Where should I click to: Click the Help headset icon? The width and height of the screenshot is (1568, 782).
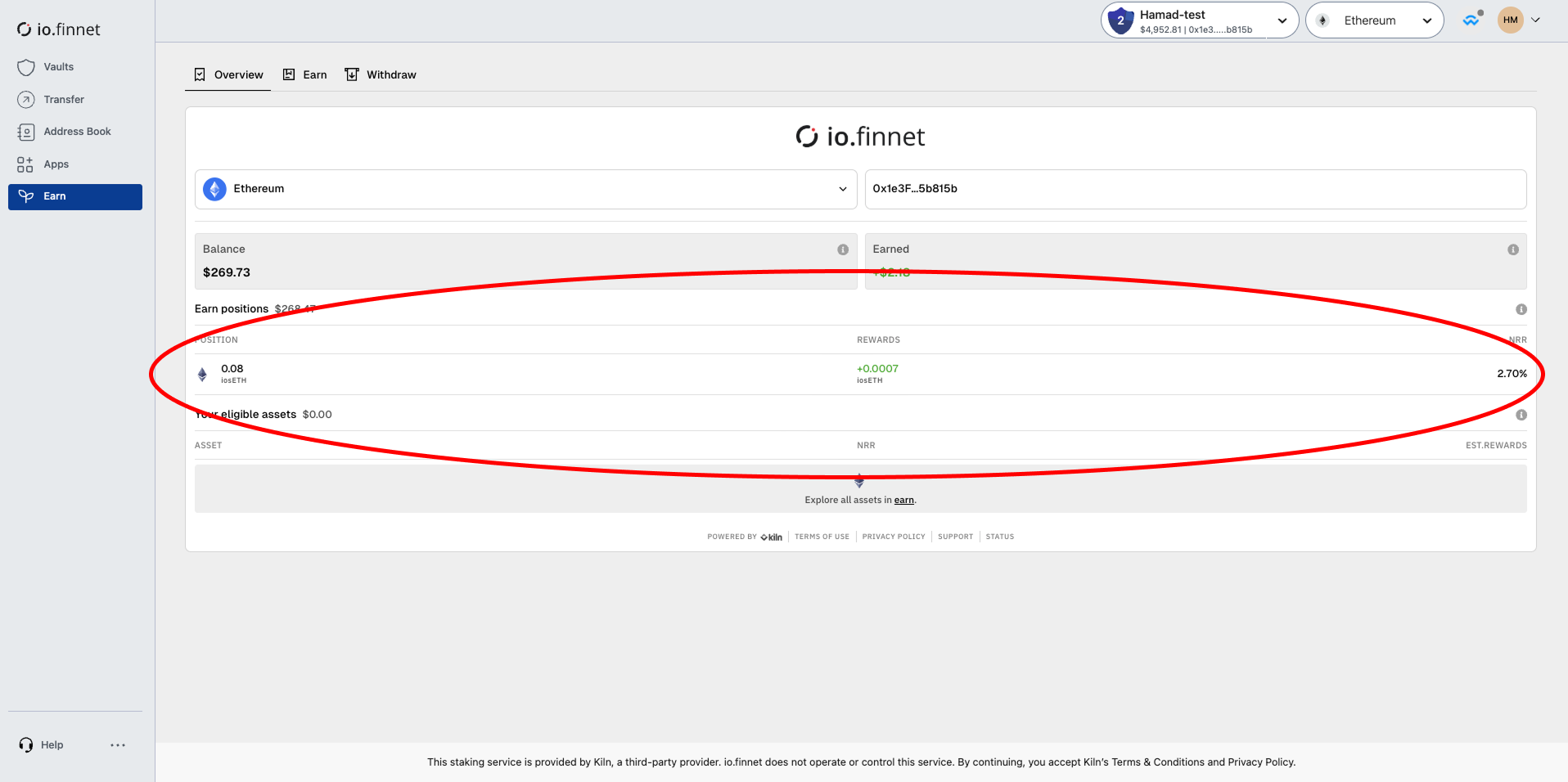pyautogui.click(x=26, y=745)
